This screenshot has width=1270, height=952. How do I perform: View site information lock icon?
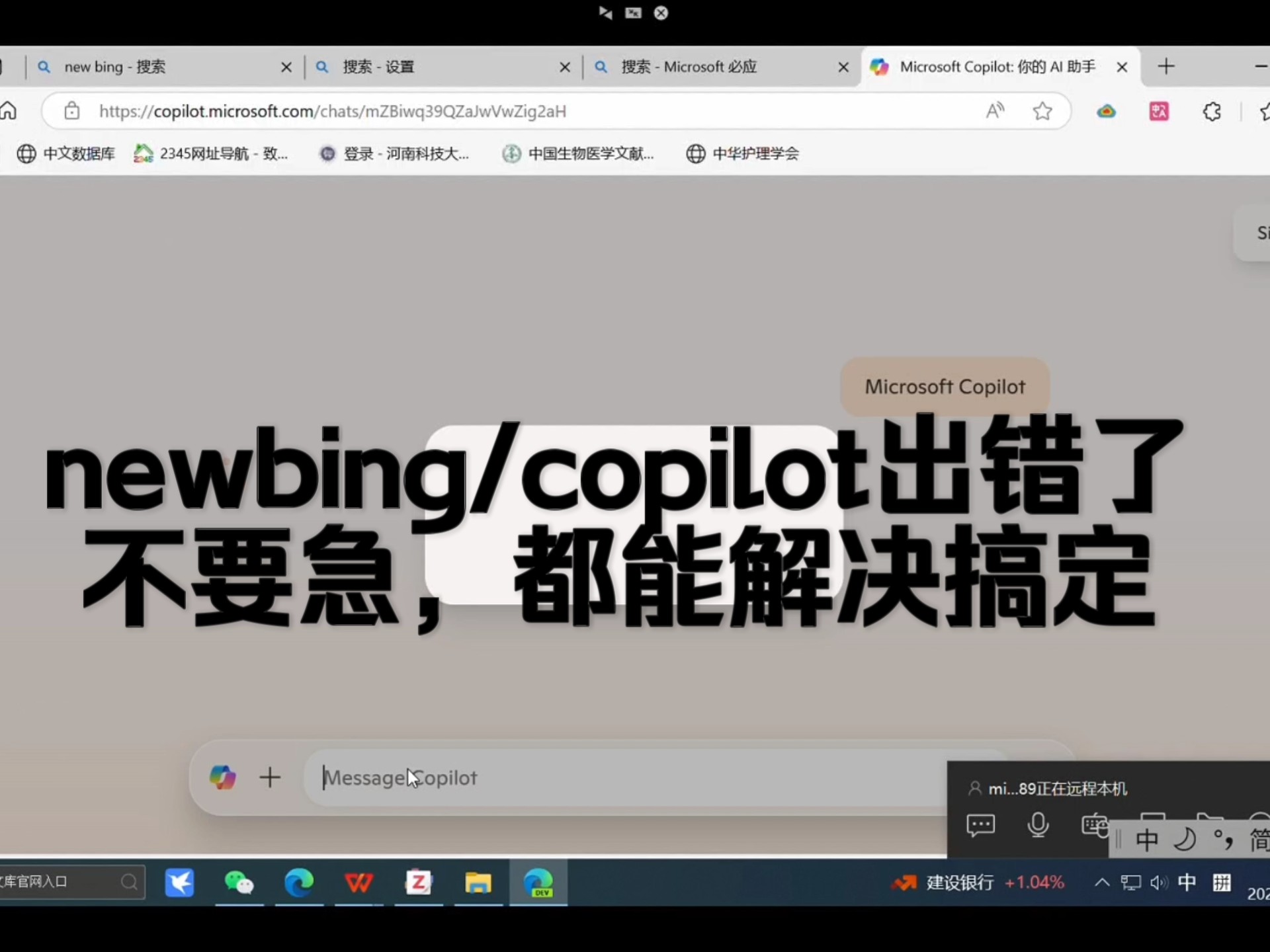click(x=71, y=111)
